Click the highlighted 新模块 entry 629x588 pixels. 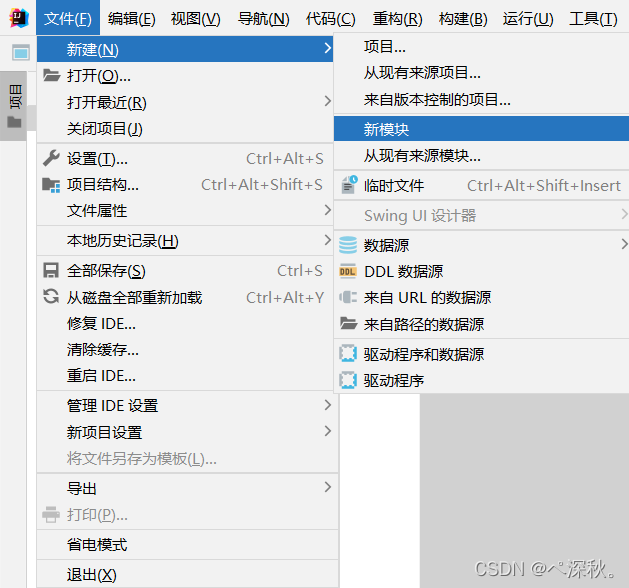pos(481,129)
